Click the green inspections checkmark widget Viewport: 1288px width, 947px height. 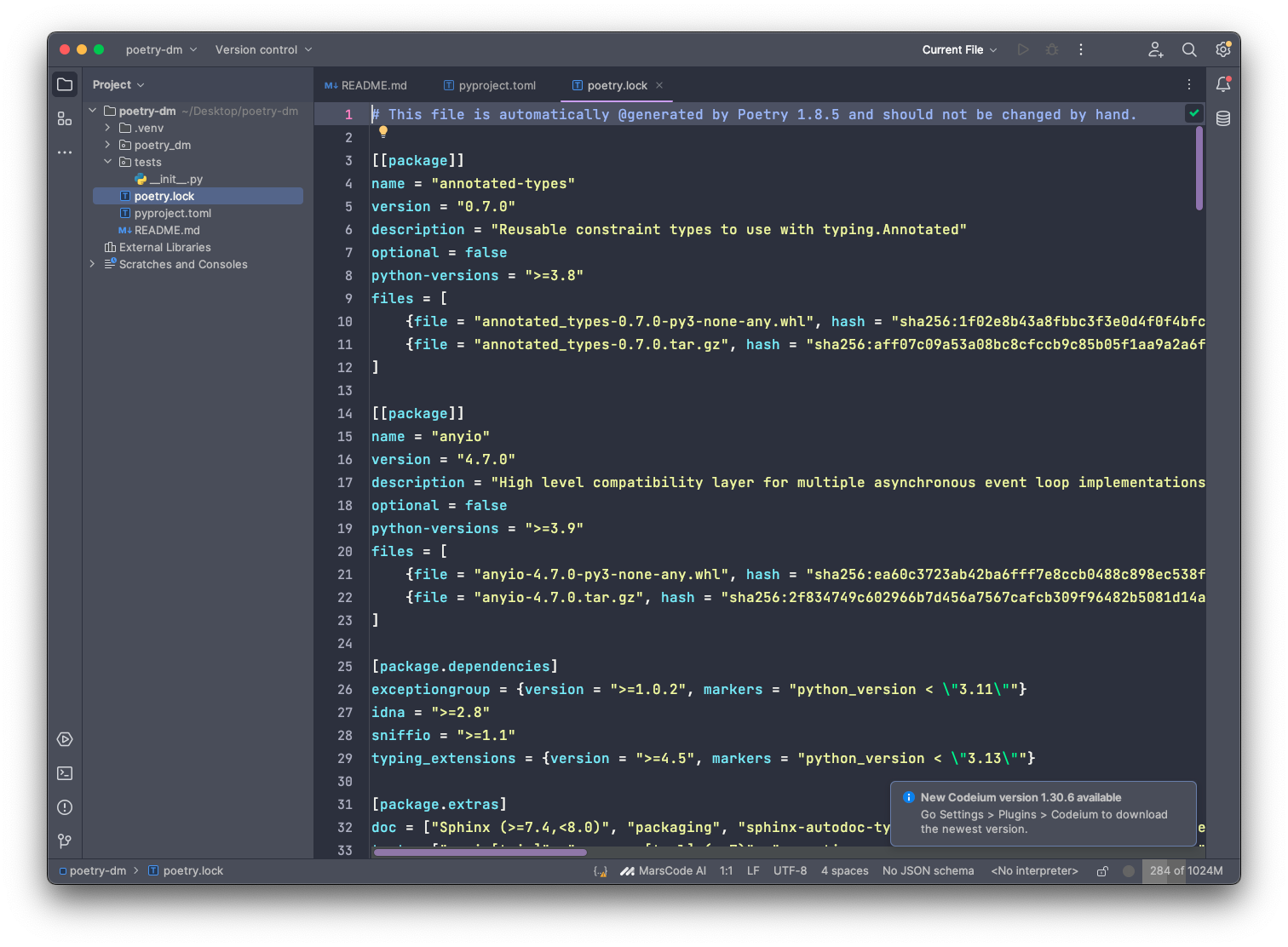click(1194, 113)
